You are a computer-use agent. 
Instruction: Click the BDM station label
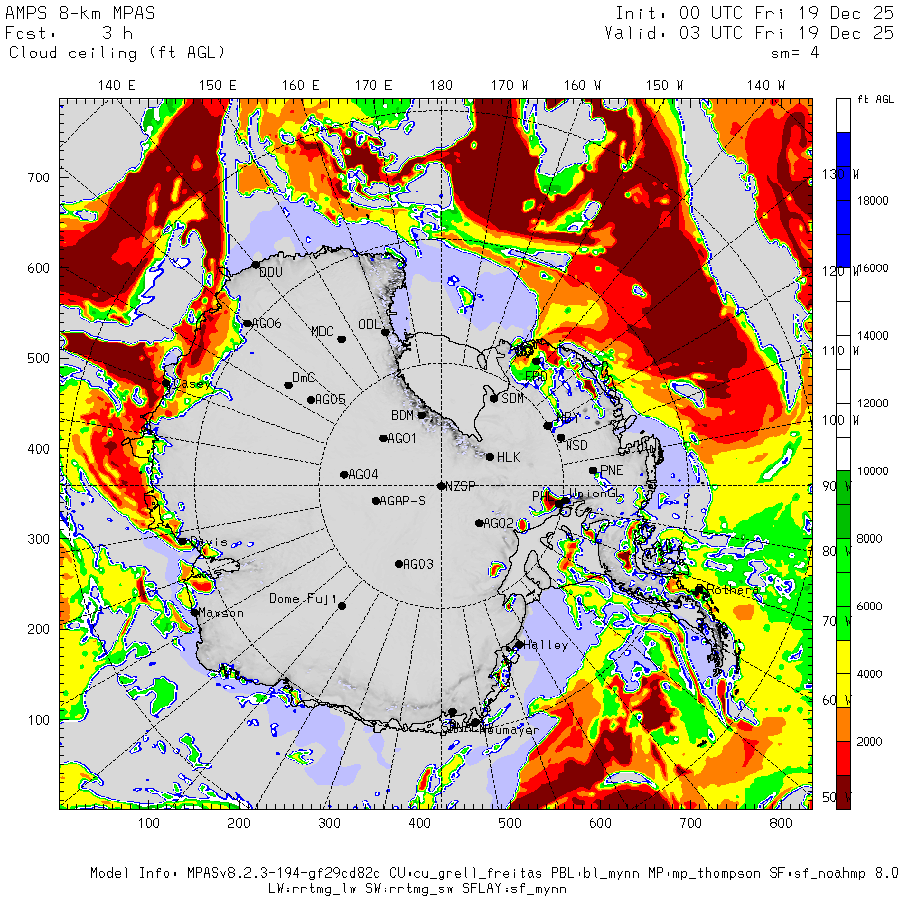point(402,415)
